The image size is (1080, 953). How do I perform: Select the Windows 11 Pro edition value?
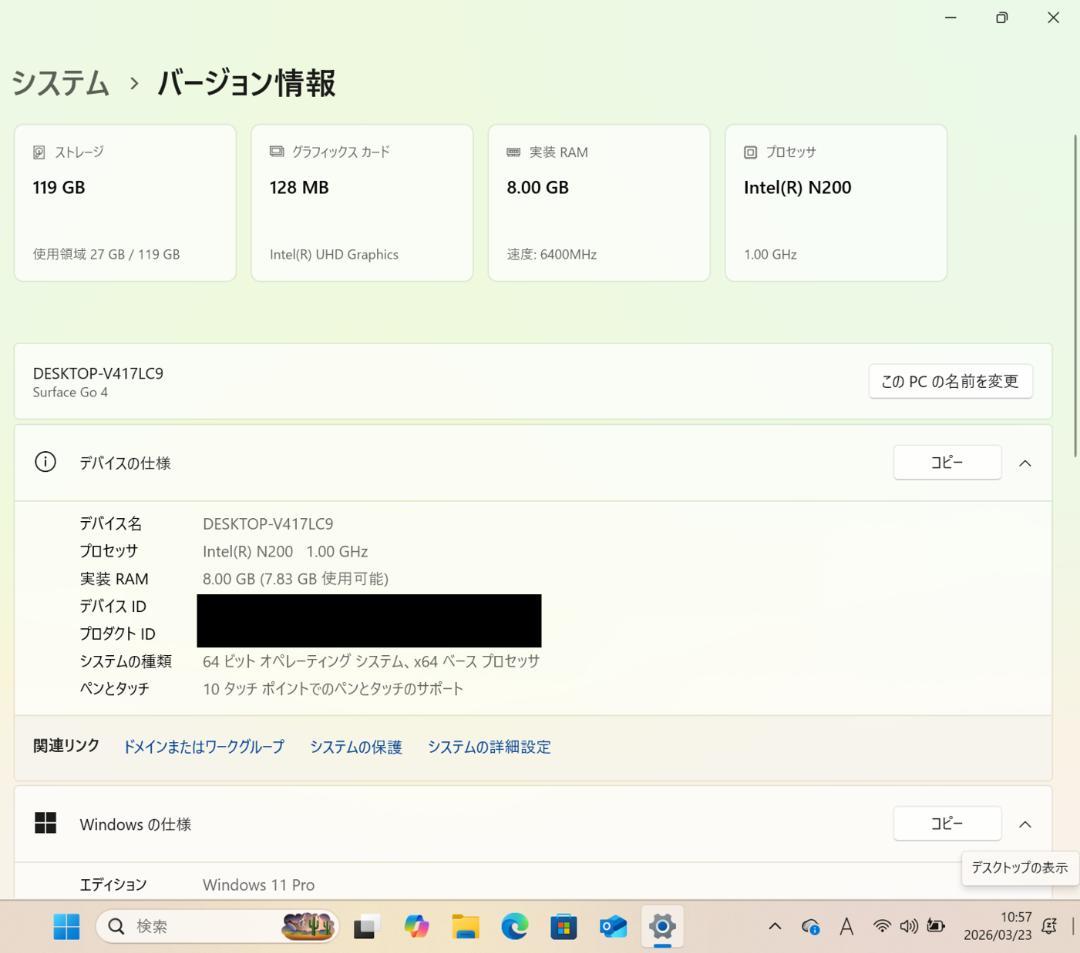[258, 885]
